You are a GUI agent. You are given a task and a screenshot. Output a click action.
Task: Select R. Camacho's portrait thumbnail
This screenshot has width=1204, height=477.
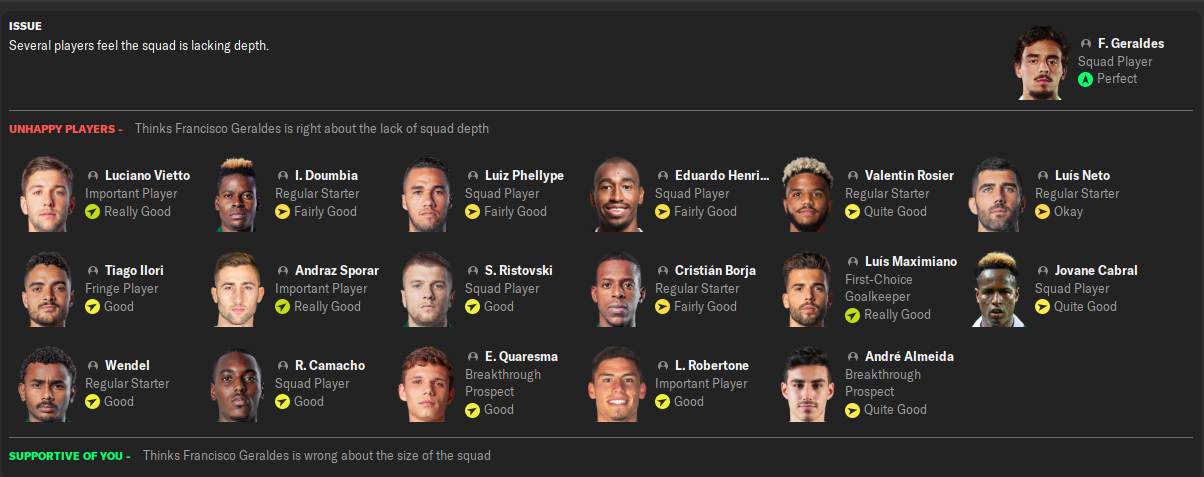click(x=238, y=384)
